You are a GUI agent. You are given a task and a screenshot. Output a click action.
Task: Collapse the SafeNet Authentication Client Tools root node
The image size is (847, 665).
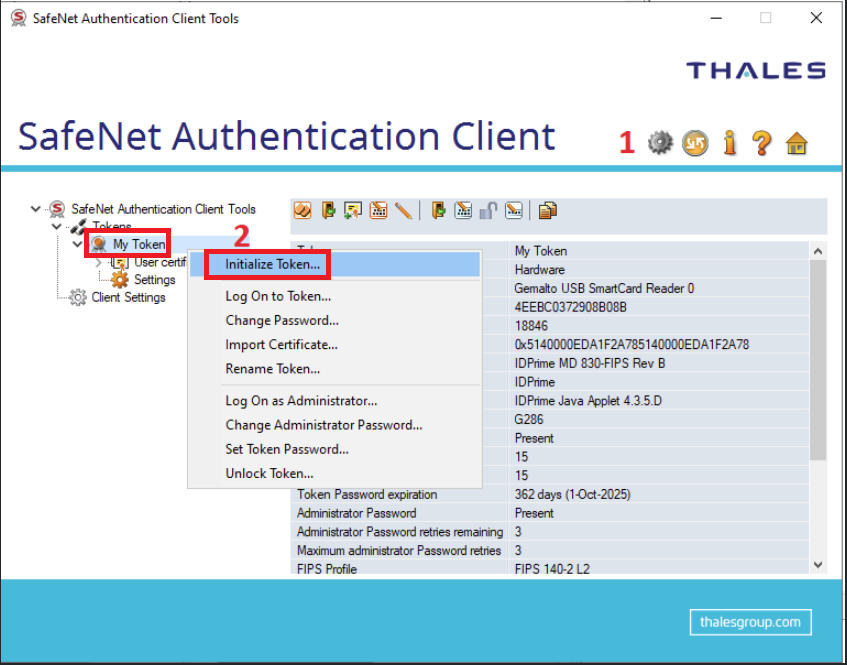[36, 209]
